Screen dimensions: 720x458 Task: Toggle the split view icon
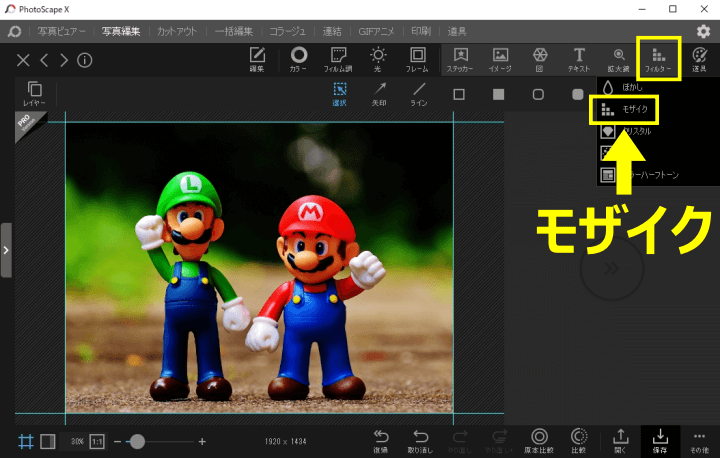(x=47, y=441)
